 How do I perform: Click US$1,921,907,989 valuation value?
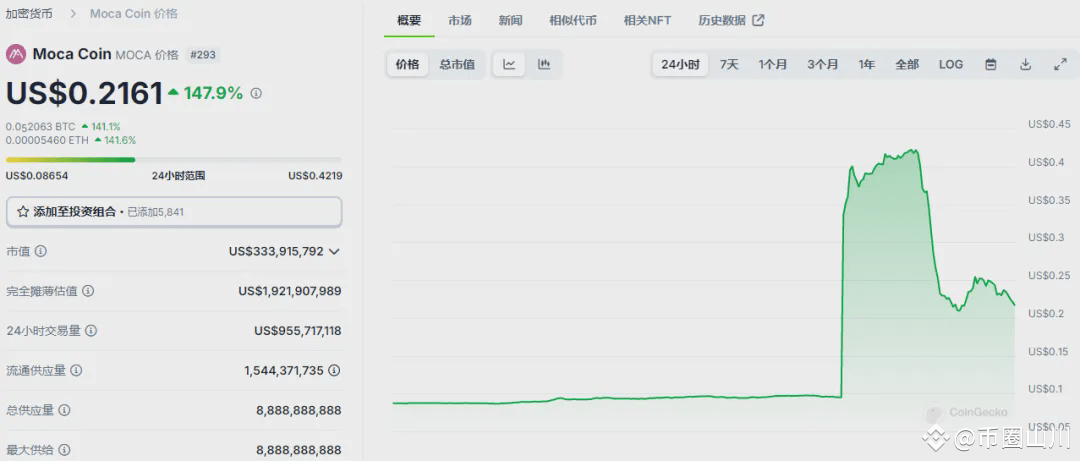pyautogui.click(x=290, y=291)
